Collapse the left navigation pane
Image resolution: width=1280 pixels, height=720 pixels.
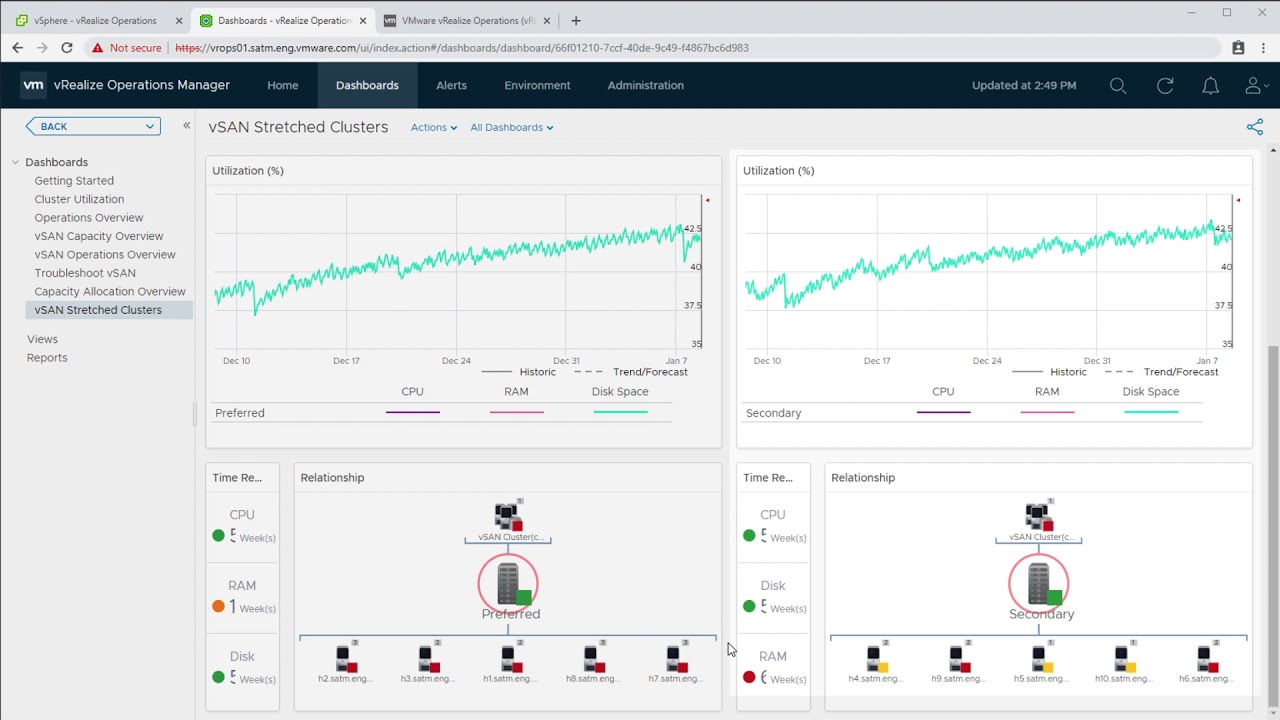click(186, 126)
